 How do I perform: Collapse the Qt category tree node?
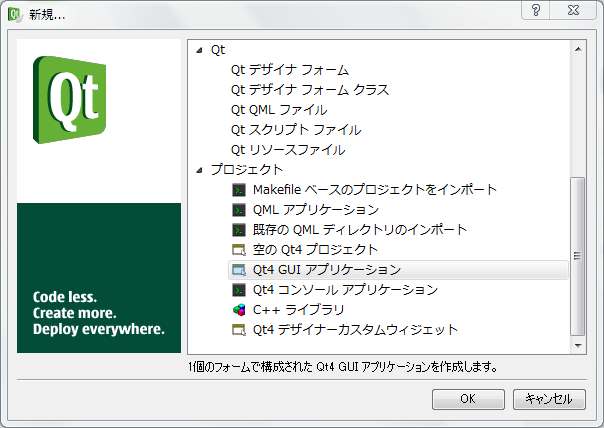coord(199,50)
